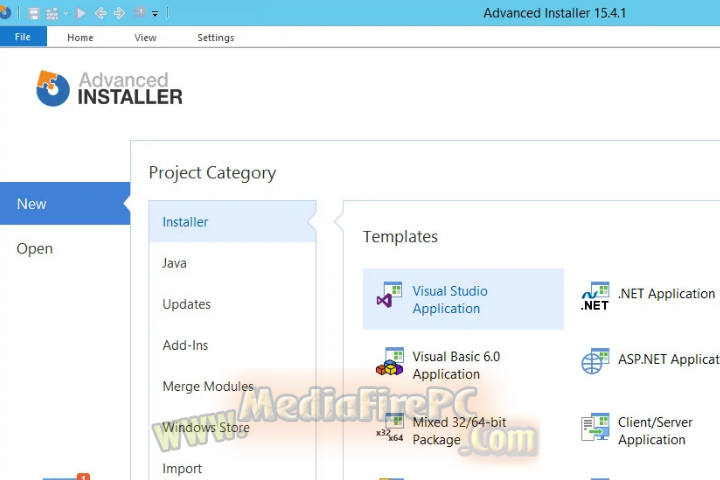Open the Customize Quick Access Toolbar dropdown

pyautogui.click(x=155, y=14)
